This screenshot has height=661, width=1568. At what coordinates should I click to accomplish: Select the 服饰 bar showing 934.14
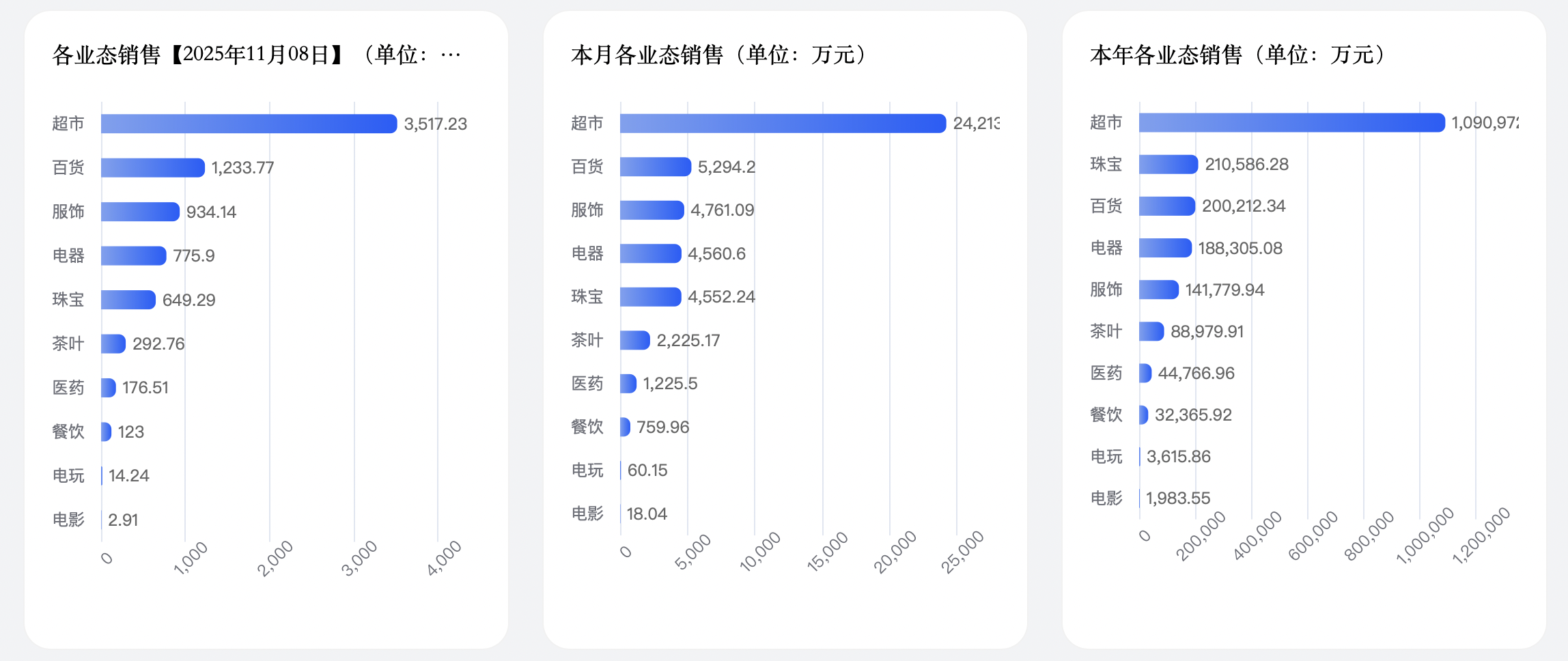click(x=140, y=212)
